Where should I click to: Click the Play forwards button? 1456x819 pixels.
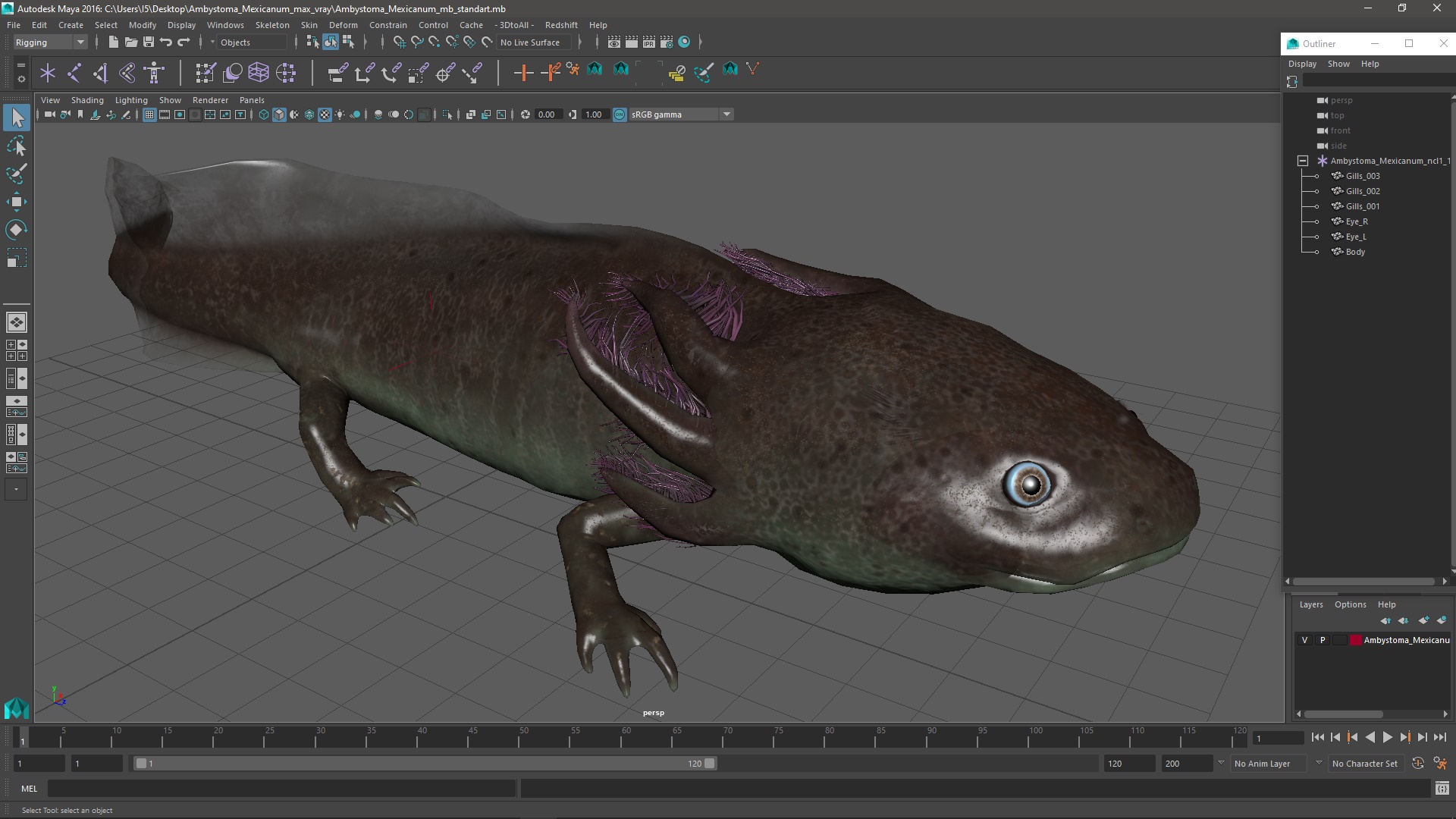(1387, 737)
